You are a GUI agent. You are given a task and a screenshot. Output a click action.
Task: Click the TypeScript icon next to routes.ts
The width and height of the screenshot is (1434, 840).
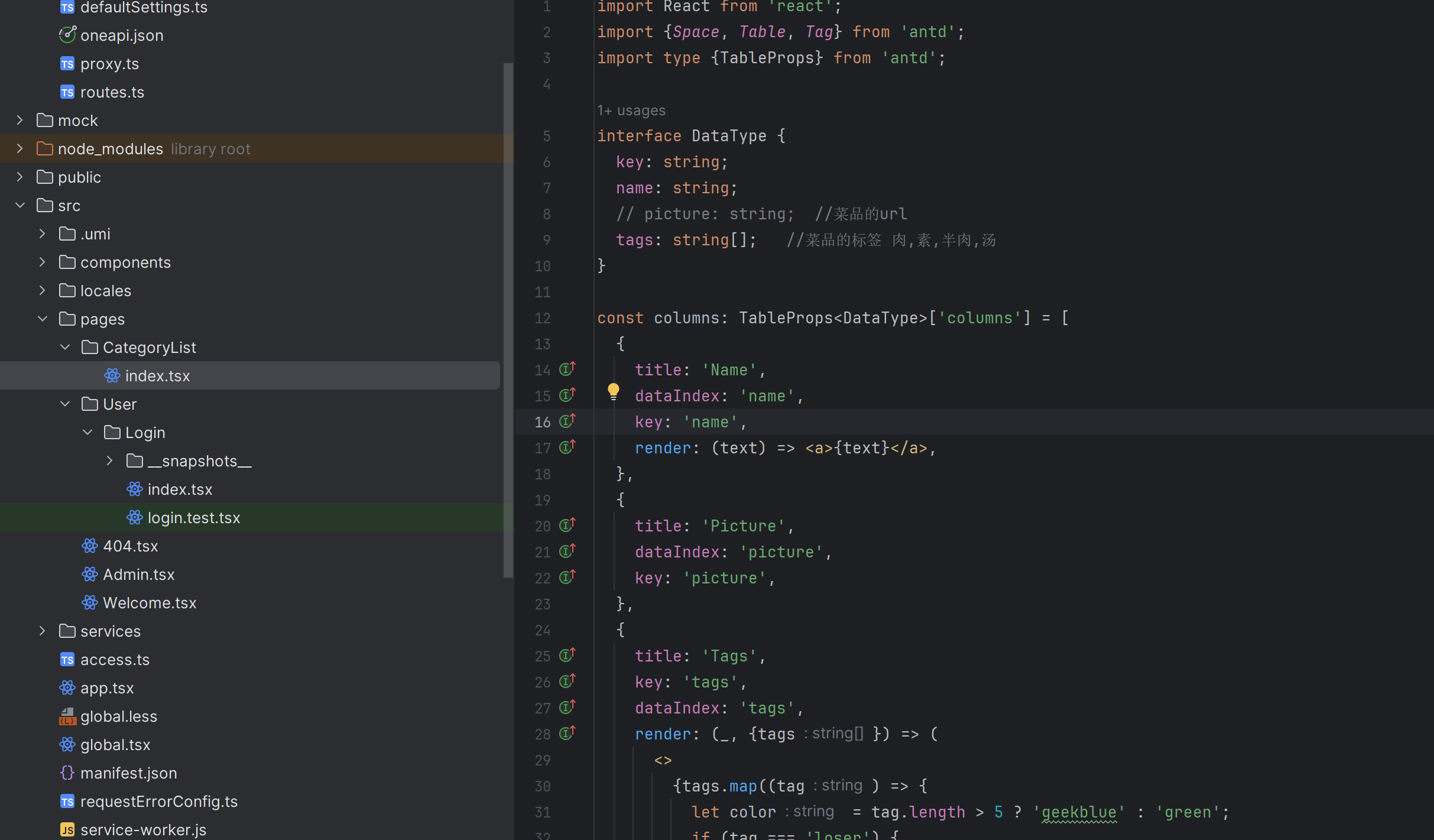(x=67, y=92)
